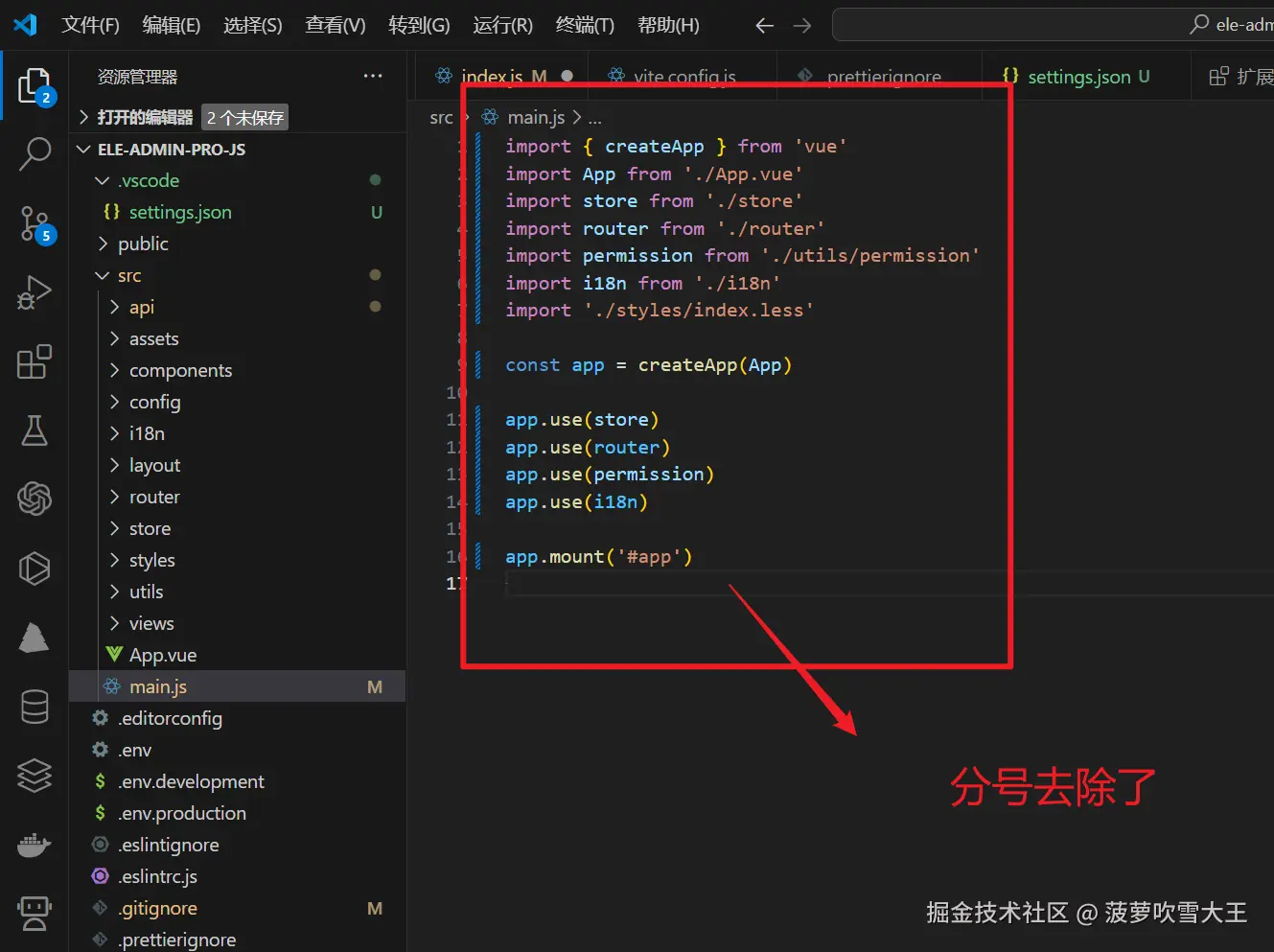1274x952 pixels.
Task: Open the 帮助(H) menu
Action: click(668, 25)
